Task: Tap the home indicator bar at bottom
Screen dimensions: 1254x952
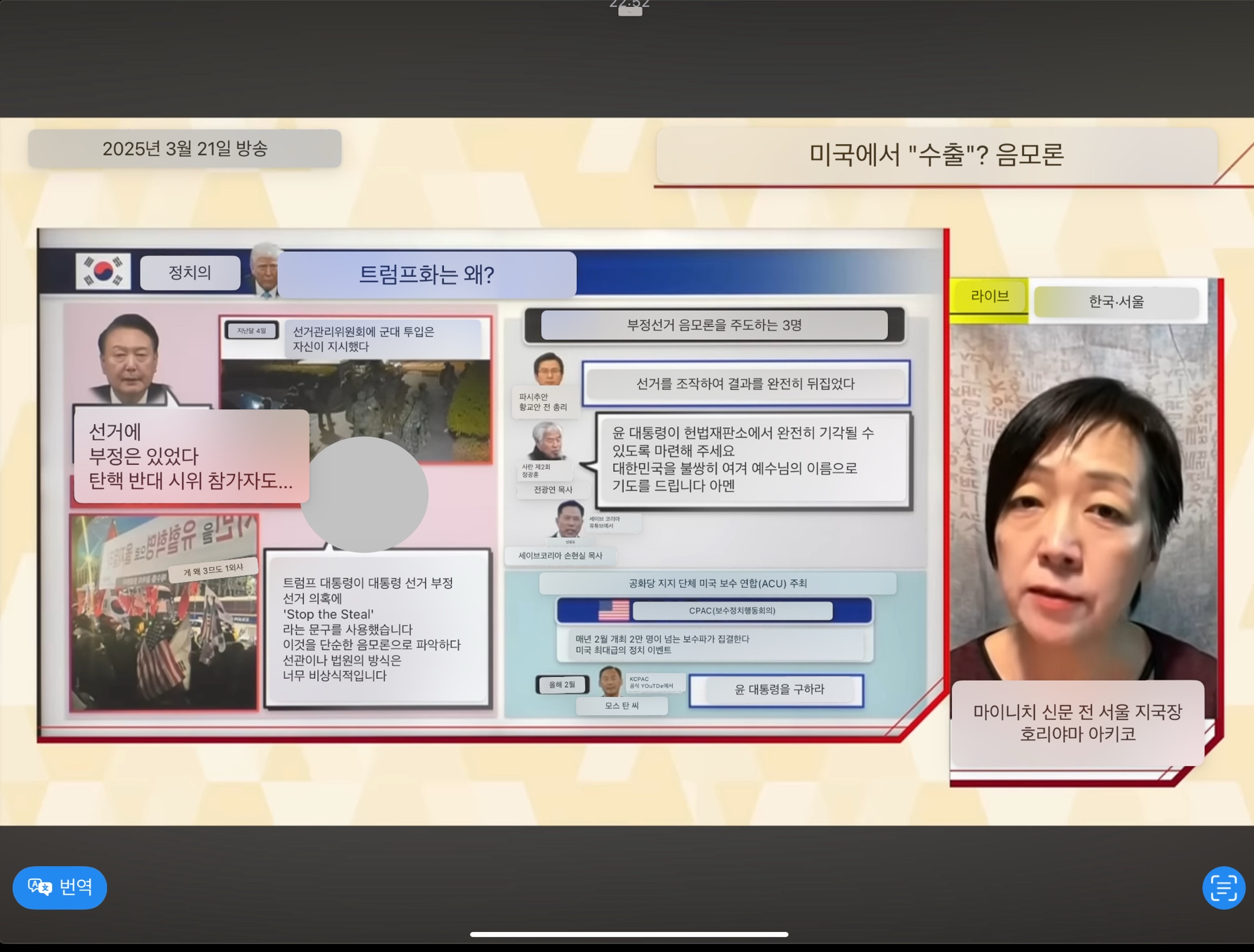Action: [x=629, y=934]
